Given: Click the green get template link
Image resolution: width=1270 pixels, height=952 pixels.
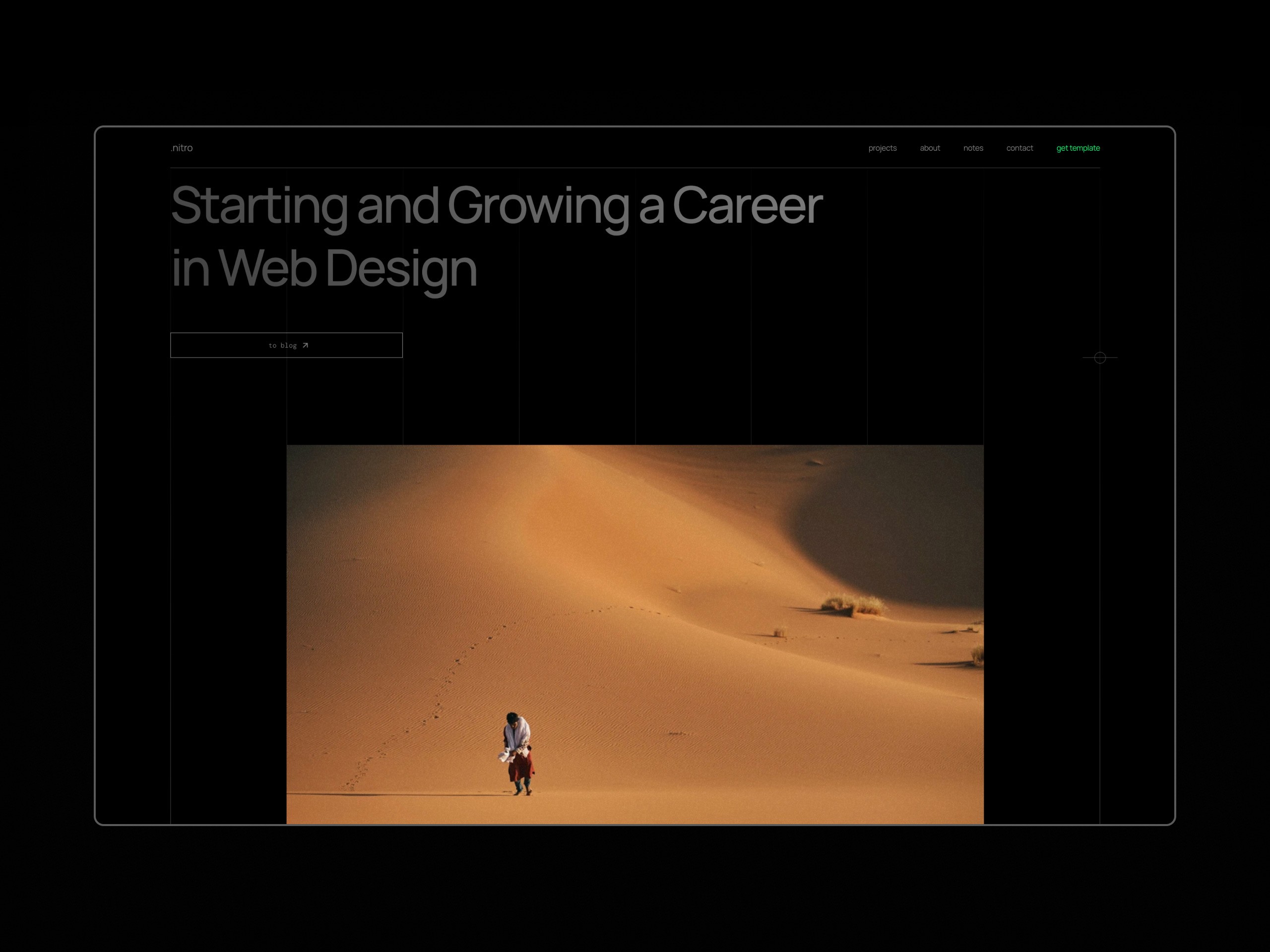Looking at the screenshot, I should [1078, 148].
